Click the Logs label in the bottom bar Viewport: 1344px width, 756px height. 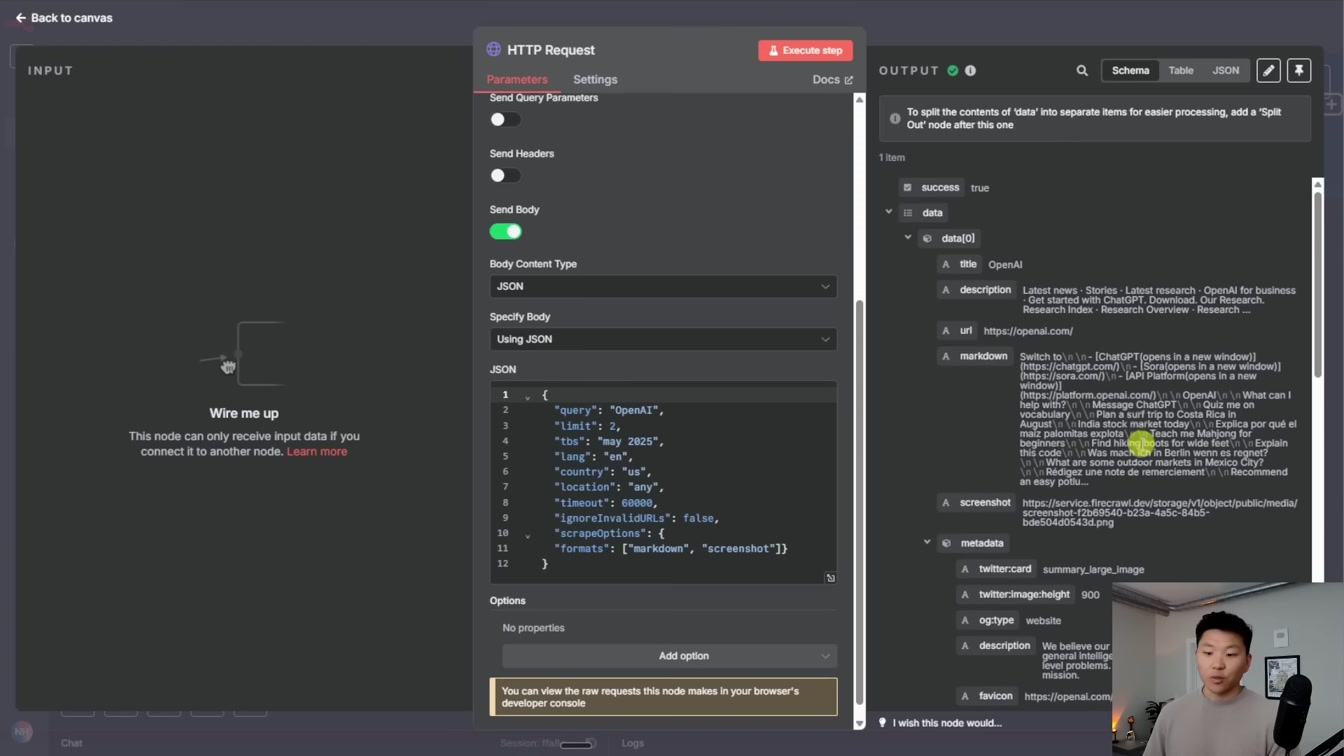point(633,743)
